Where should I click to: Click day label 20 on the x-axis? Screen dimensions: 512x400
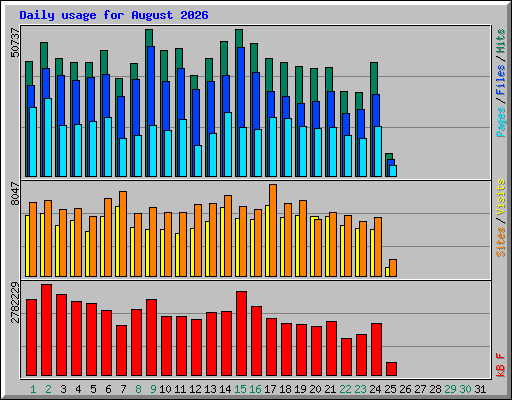pos(315,389)
